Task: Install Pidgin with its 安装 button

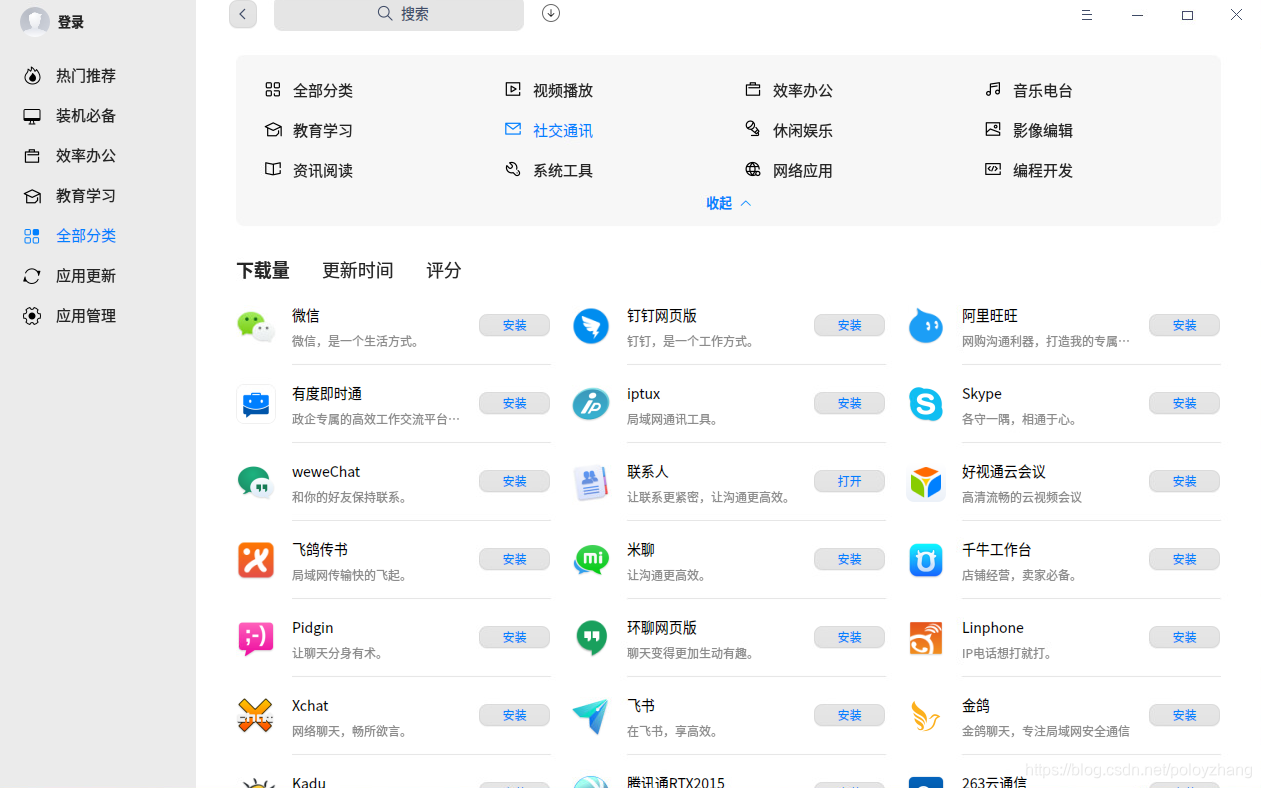Action: point(515,637)
